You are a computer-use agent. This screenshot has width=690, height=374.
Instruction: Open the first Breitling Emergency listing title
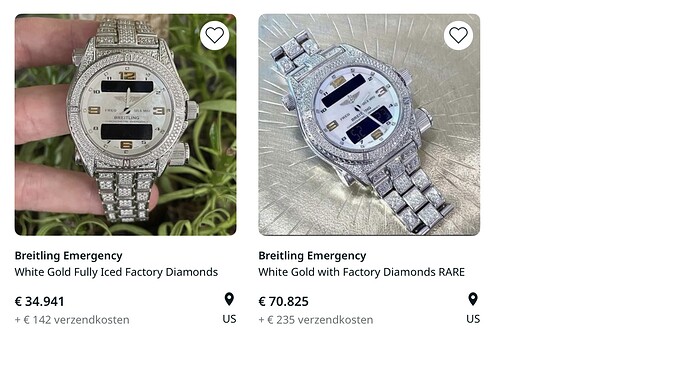pos(68,256)
